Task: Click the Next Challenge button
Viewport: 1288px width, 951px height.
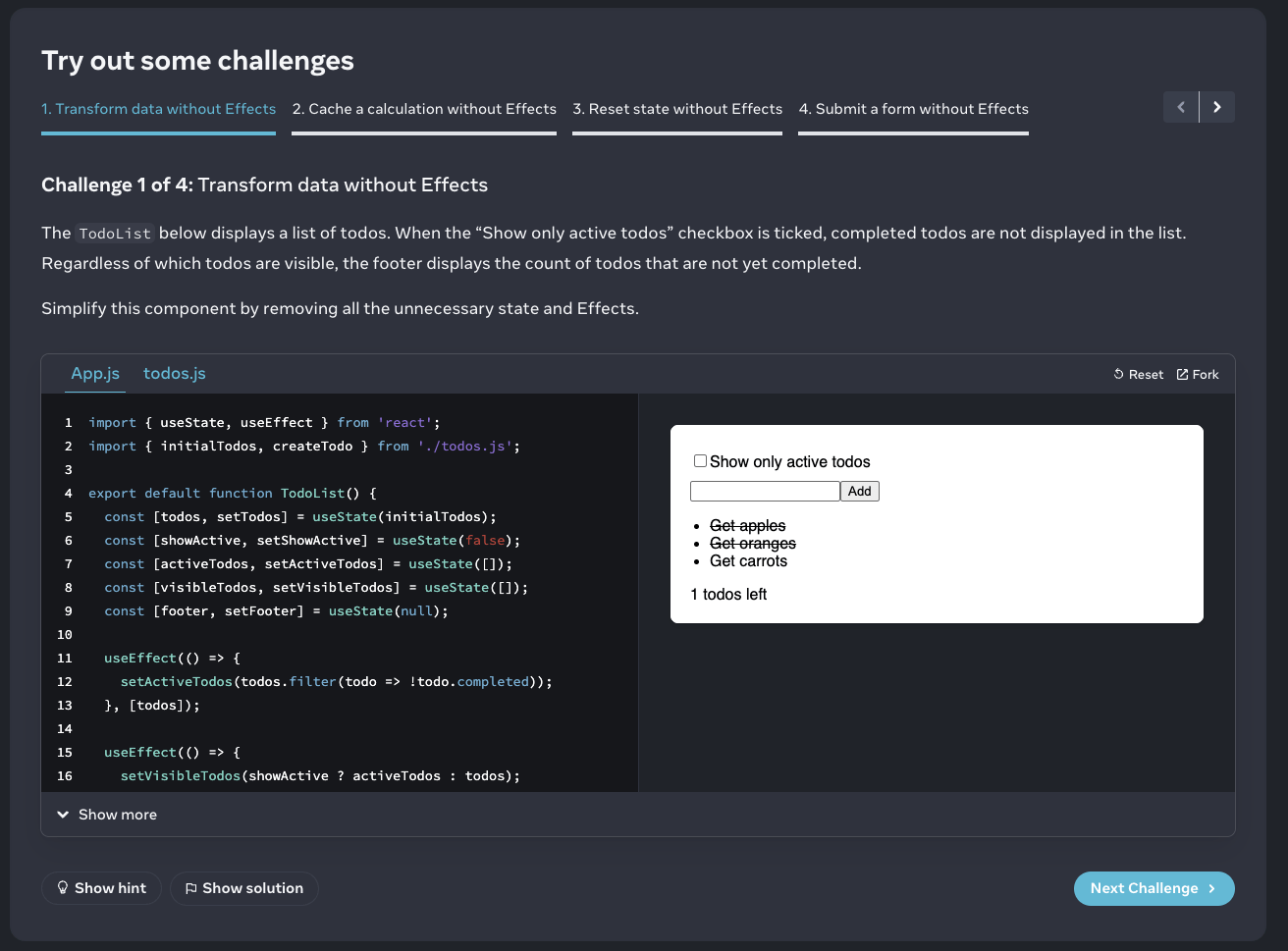Action: coord(1154,888)
